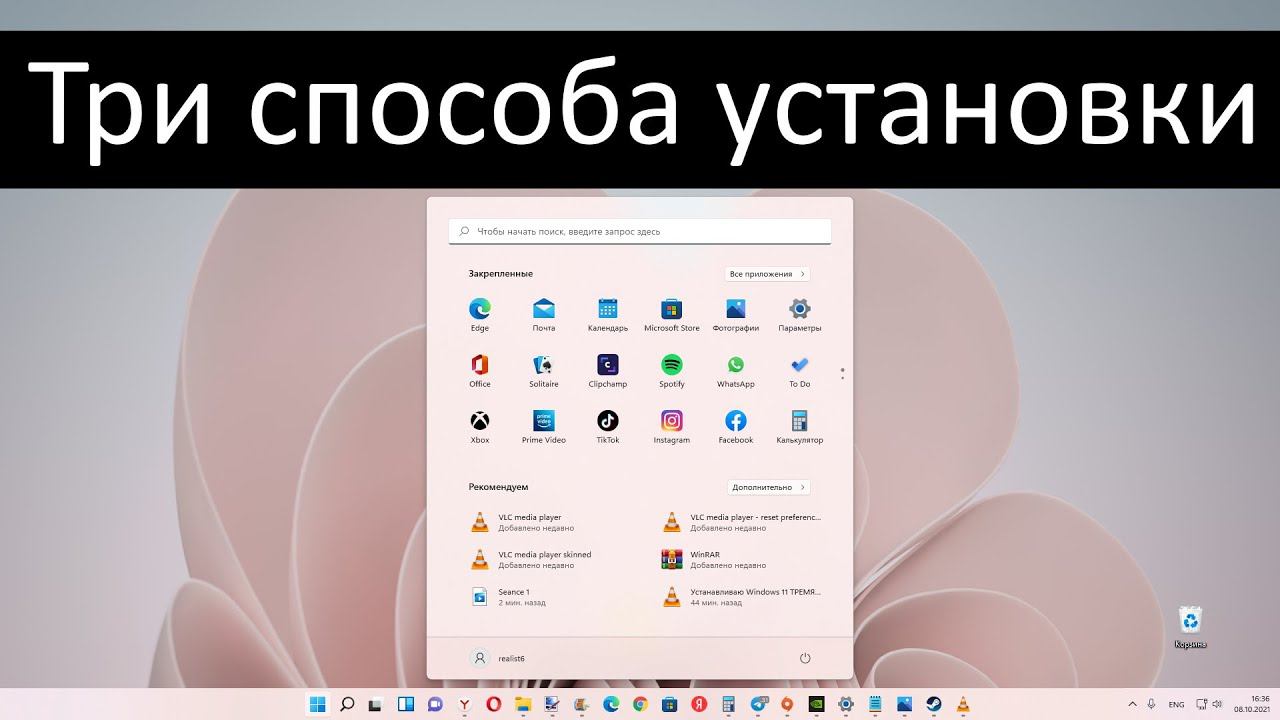Open NVIDIA app on taskbar
Image resolution: width=1280 pixels, height=720 pixels.
click(x=816, y=704)
